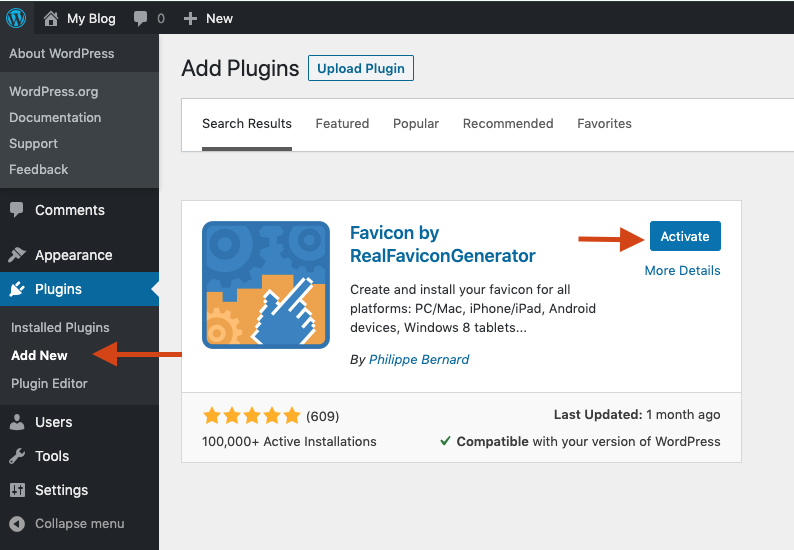The width and height of the screenshot is (794, 550).
Task: Open Appearance menu via paintbrush icon
Action: (x=17, y=255)
